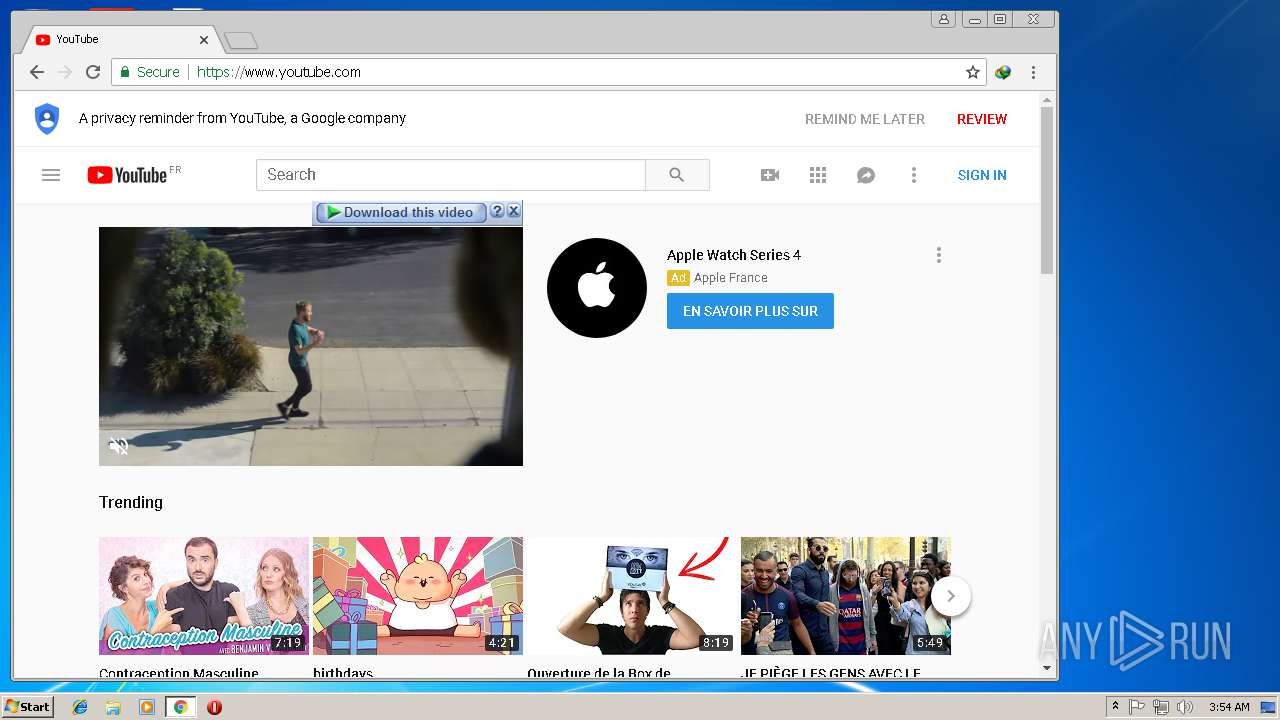This screenshot has height=720, width=1280.
Task: Open Windows Explorer folder on taskbar
Action: [113, 707]
